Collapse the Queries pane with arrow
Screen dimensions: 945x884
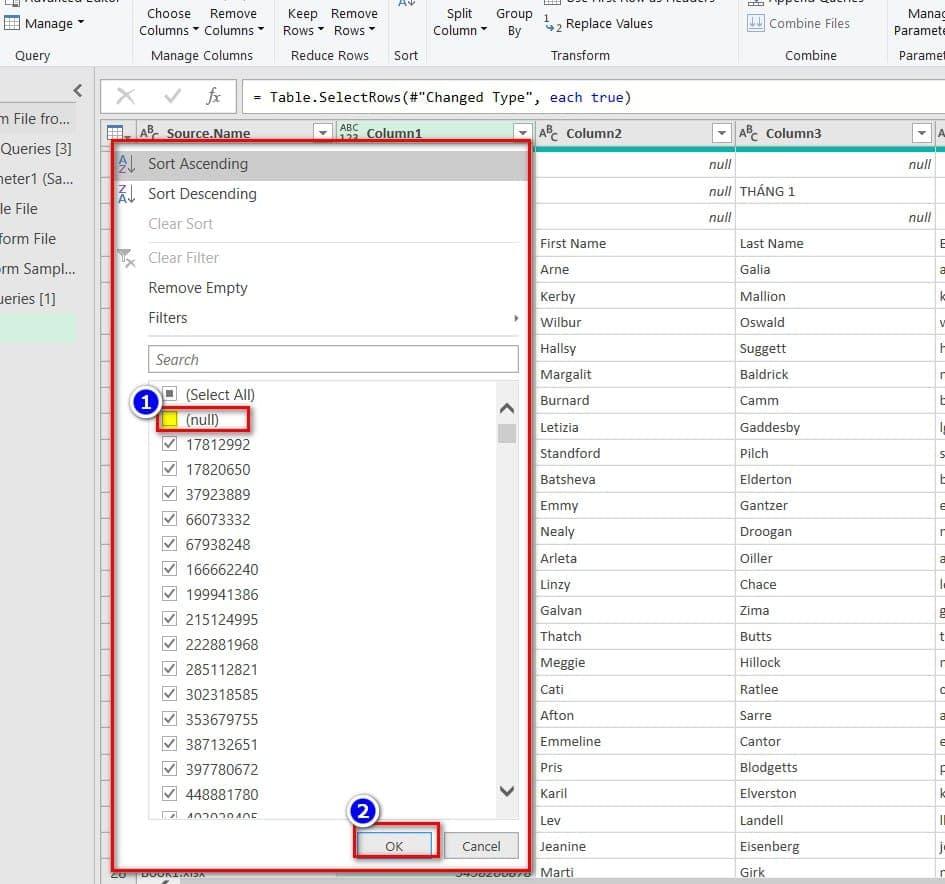(78, 91)
